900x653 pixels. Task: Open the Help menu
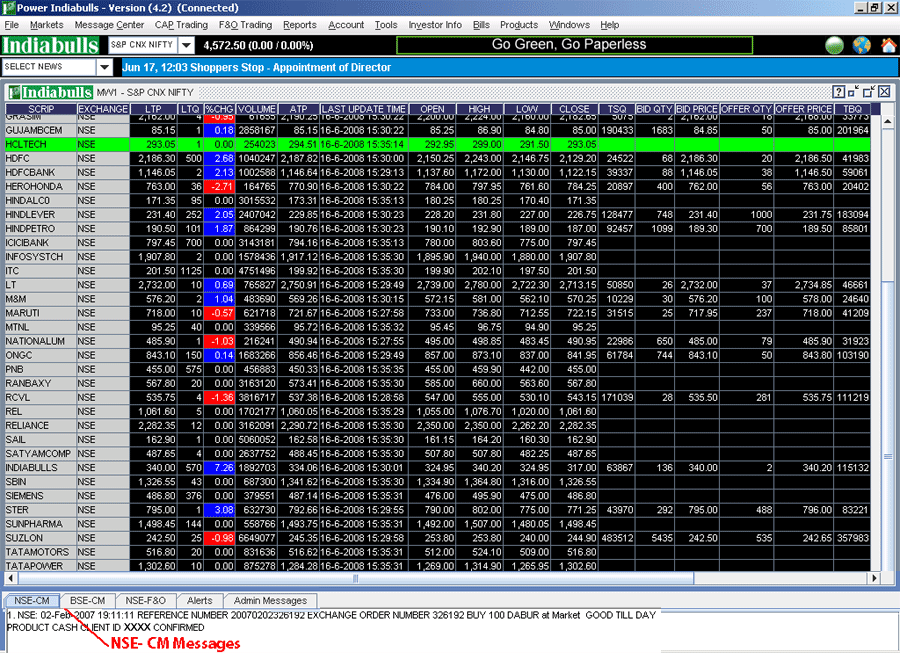pyautogui.click(x=610, y=25)
